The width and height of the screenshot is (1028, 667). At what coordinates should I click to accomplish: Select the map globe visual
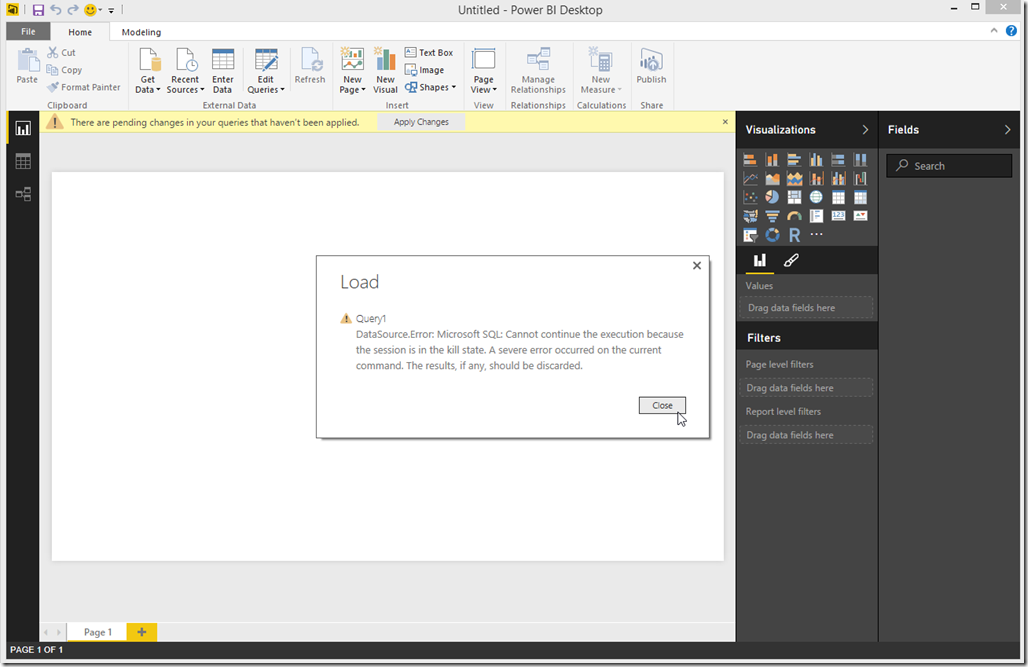pos(816,197)
